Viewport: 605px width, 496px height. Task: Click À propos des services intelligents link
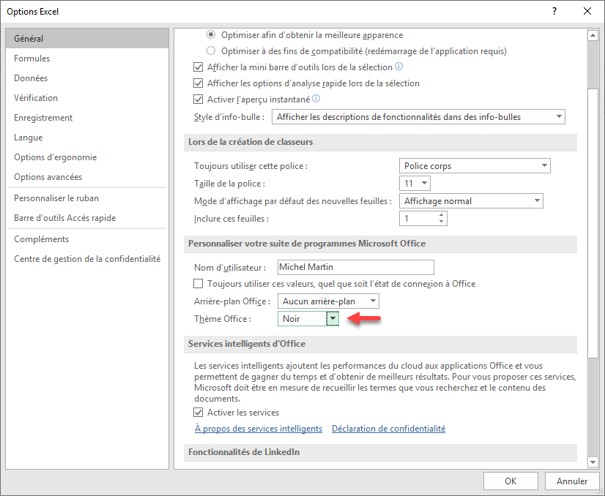point(258,429)
